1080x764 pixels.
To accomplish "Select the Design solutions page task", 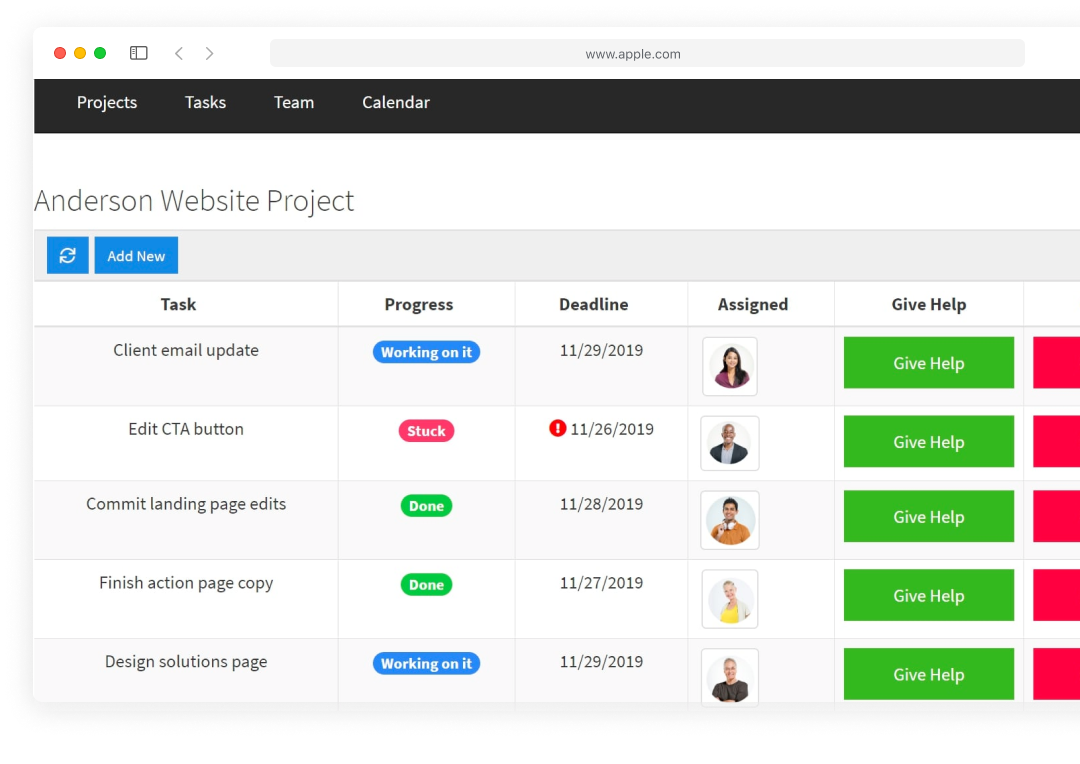I will (x=186, y=662).
